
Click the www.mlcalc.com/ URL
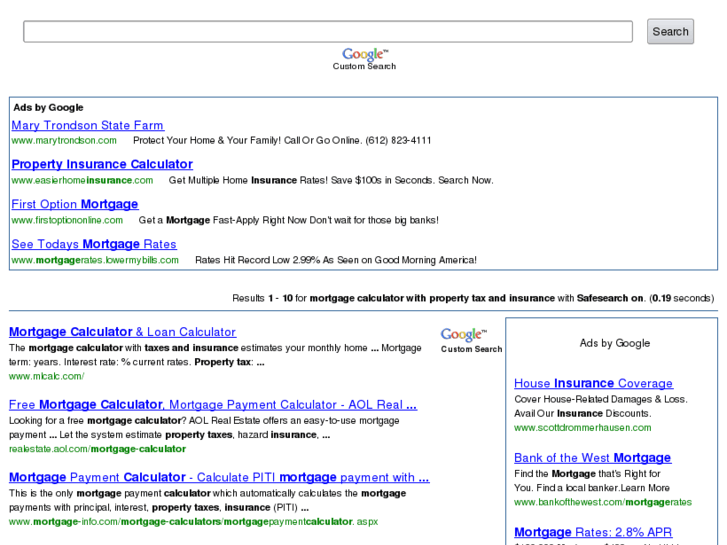[x=46, y=376]
